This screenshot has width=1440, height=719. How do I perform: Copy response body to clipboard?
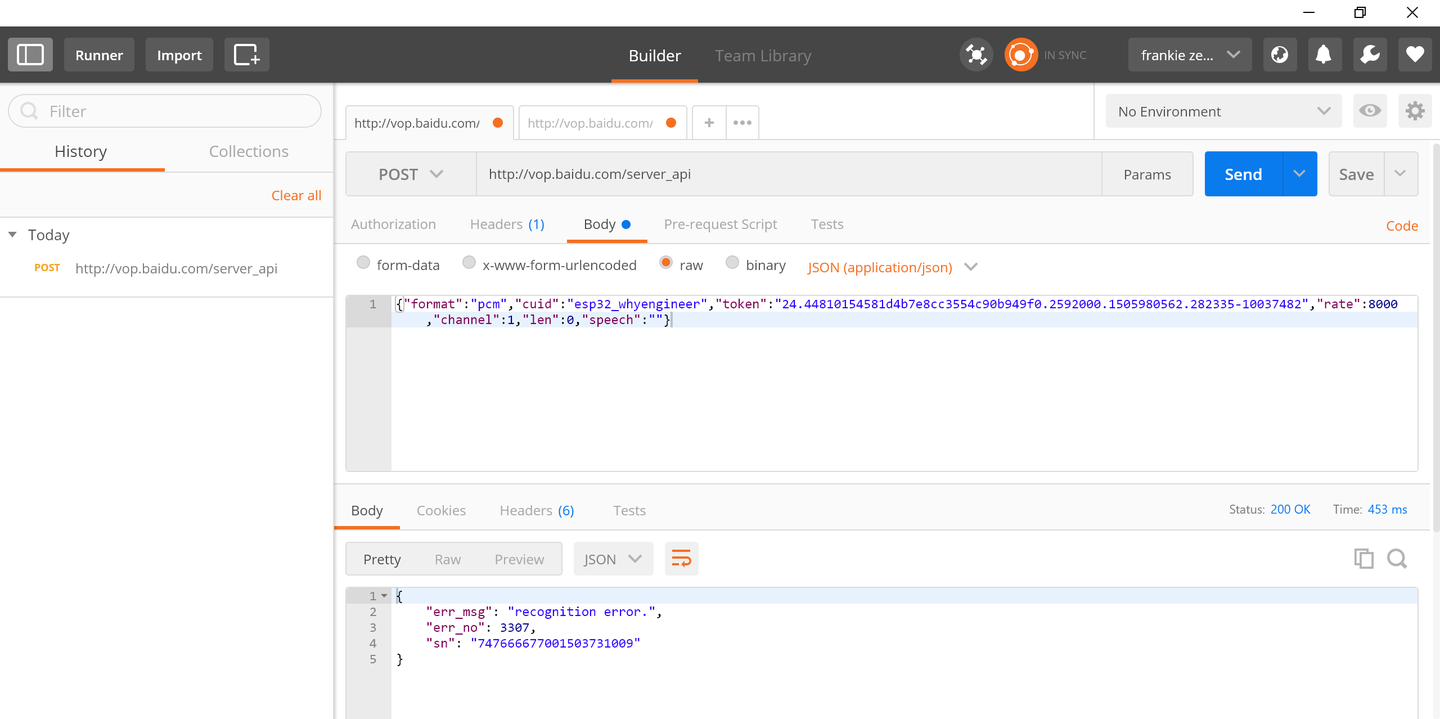coord(1363,559)
